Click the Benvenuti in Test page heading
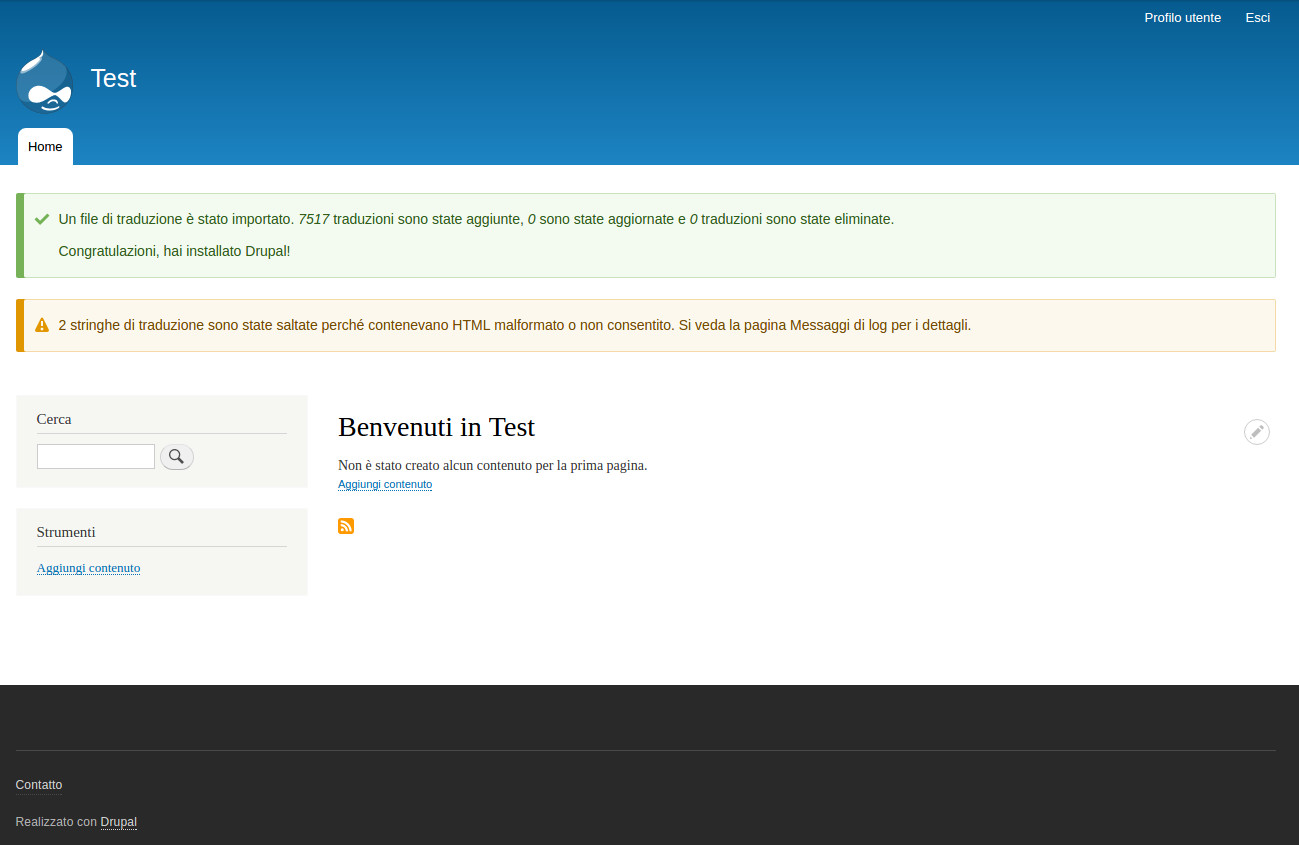Screen dimensions: 1299x845 click(x=436, y=427)
